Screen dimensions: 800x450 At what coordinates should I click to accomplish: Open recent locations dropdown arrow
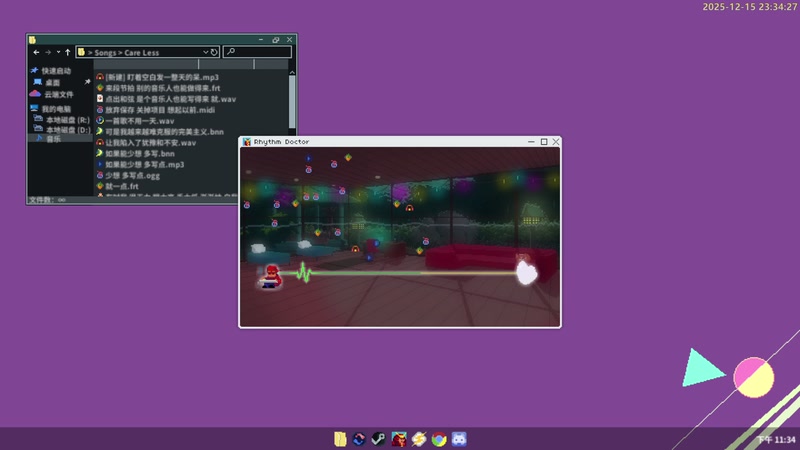58,52
